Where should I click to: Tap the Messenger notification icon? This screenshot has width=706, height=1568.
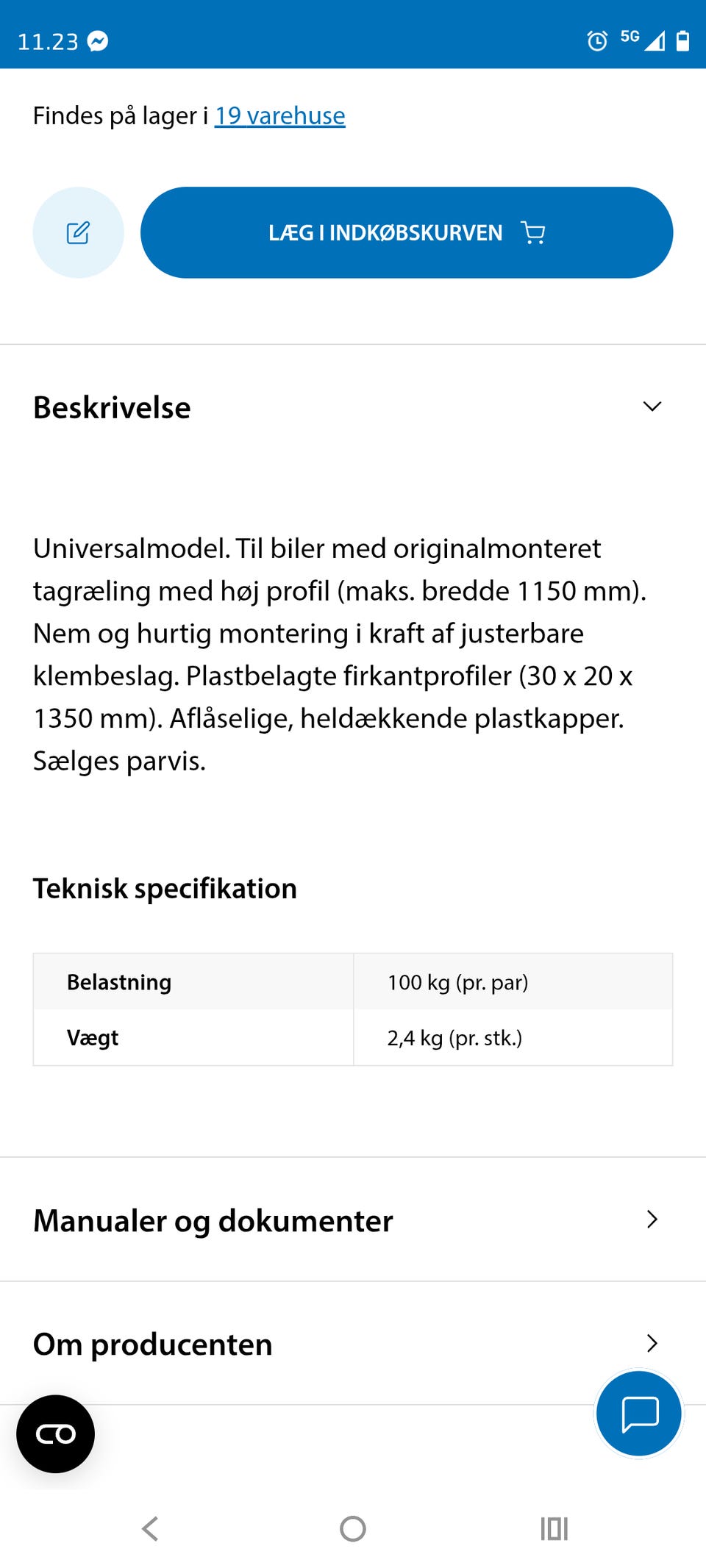pyautogui.click(x=98, y=41)
